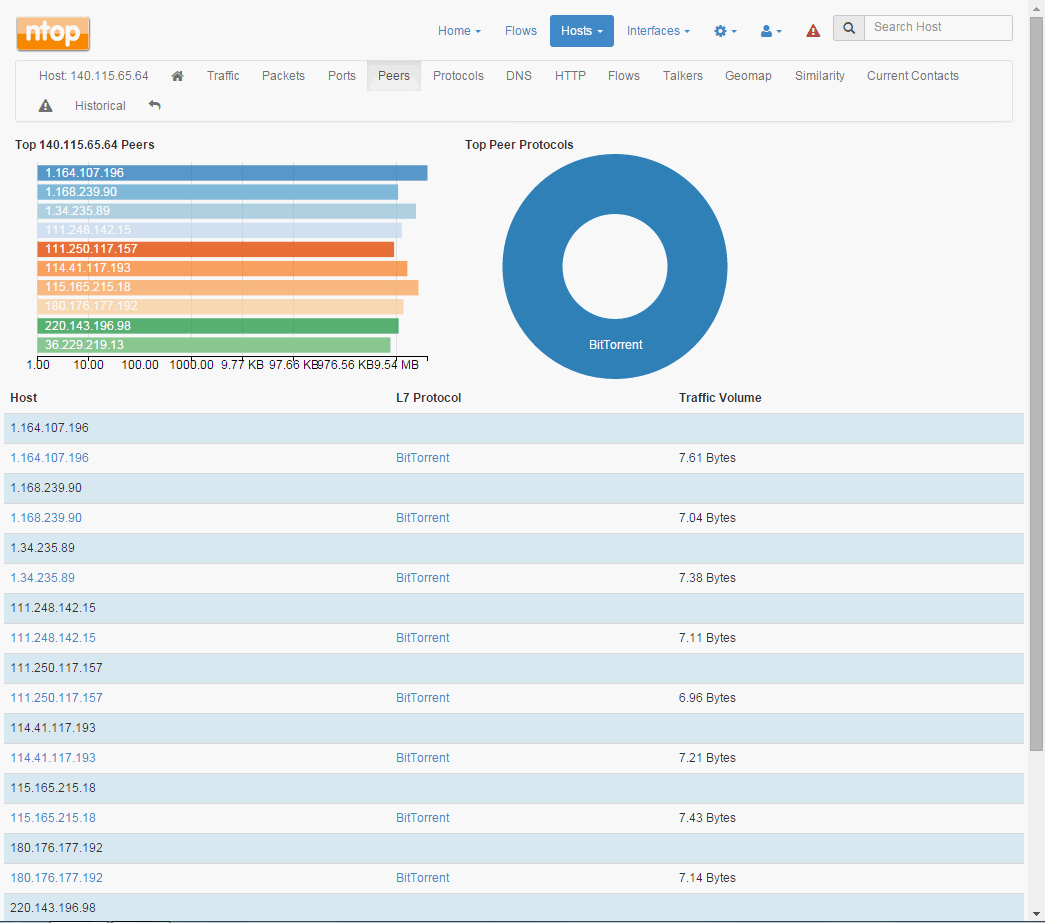
Task: Click BitTorrent link in 111.248.142.15 row
Action: 423,638
